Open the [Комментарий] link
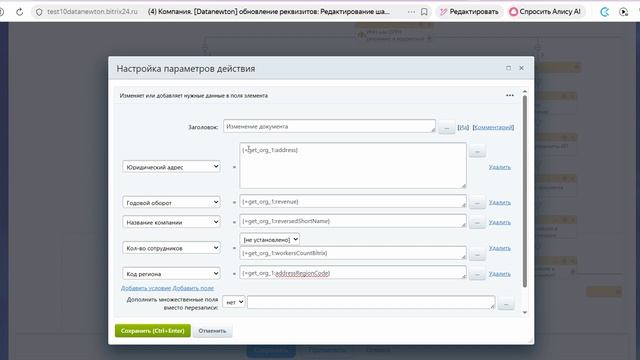Image resolution: width=640 pixels, height=360 pixels. click(493, 127)
